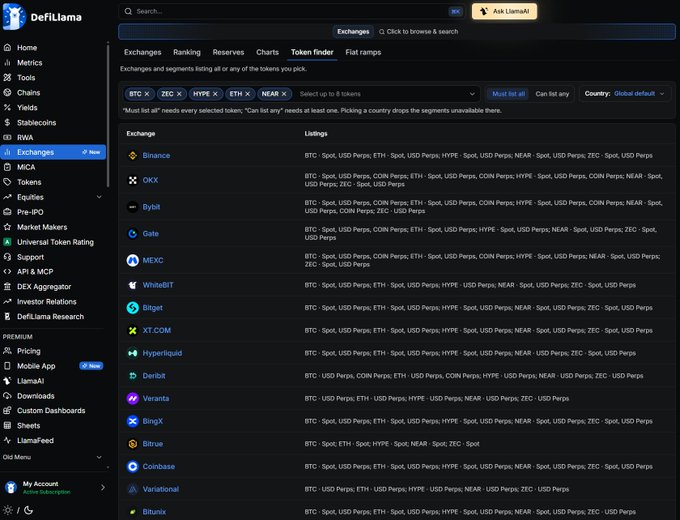Switch to dark theme moon icon
This screenshot has height=520, width=680.
[29, 510]
